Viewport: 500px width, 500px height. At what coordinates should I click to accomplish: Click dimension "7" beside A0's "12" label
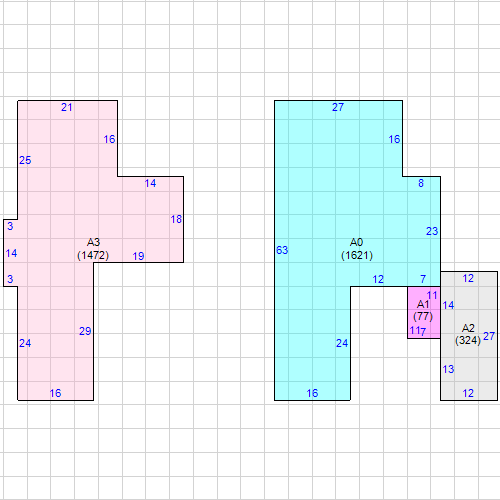pos(423,279)
